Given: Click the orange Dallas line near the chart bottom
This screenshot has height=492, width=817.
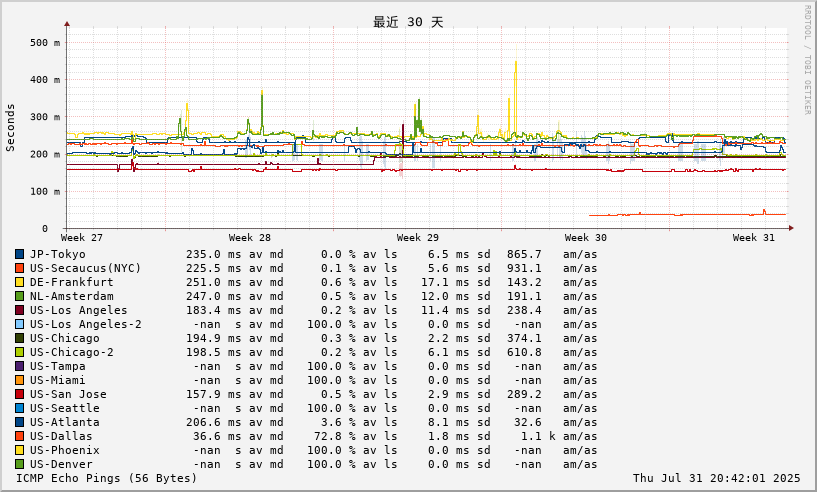Looking at the screenshot, I should click(x=687, y=214).
